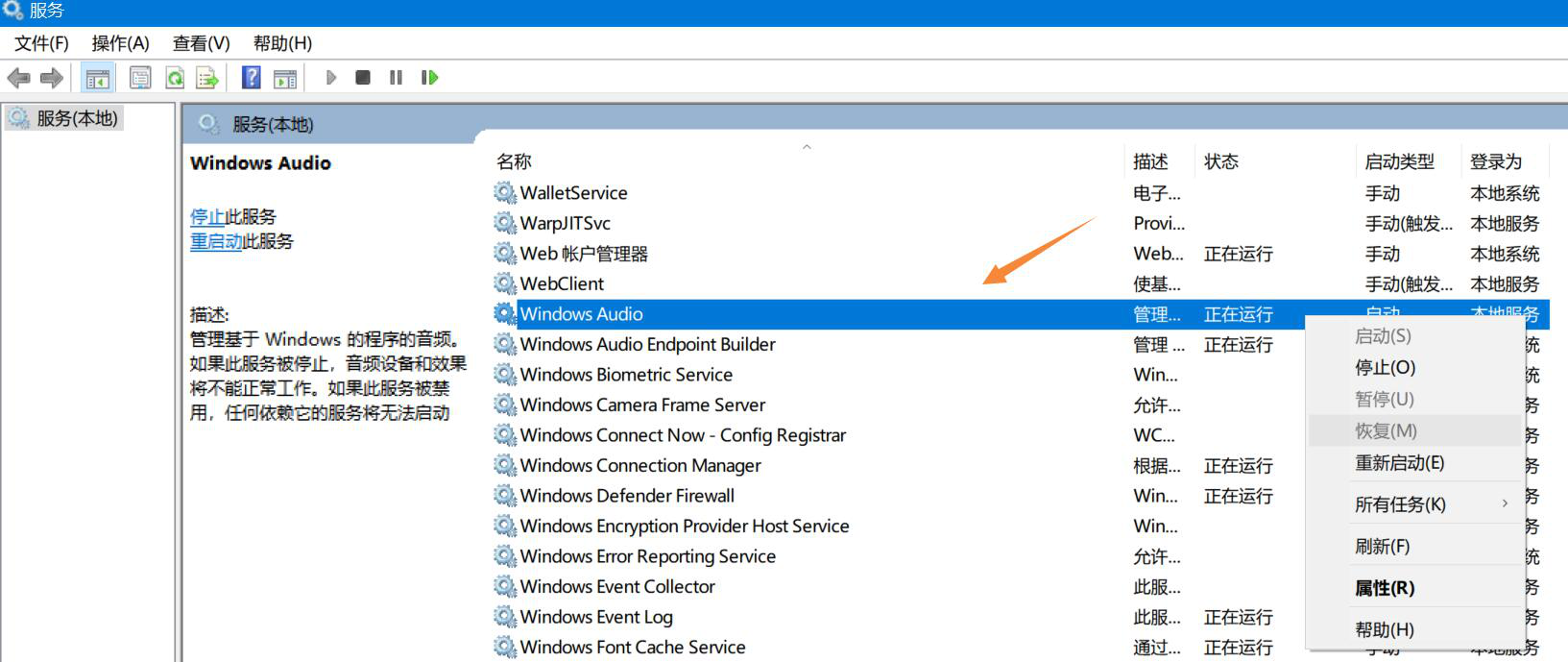Viewport: 1568px width, 662px height.
Task: Select WalletService name text
Action: (573, 193)
